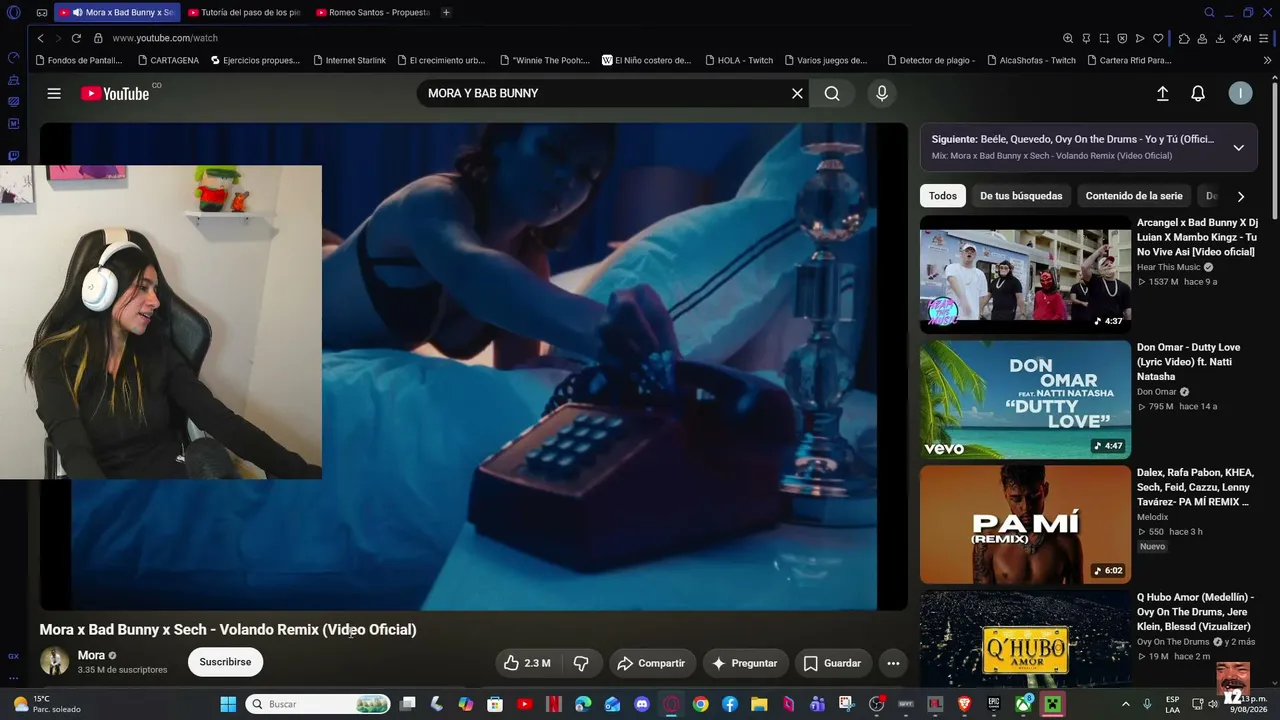1280x720 pixels.
Task: Go to the YouTube home logo
Action: coord(115,93)
